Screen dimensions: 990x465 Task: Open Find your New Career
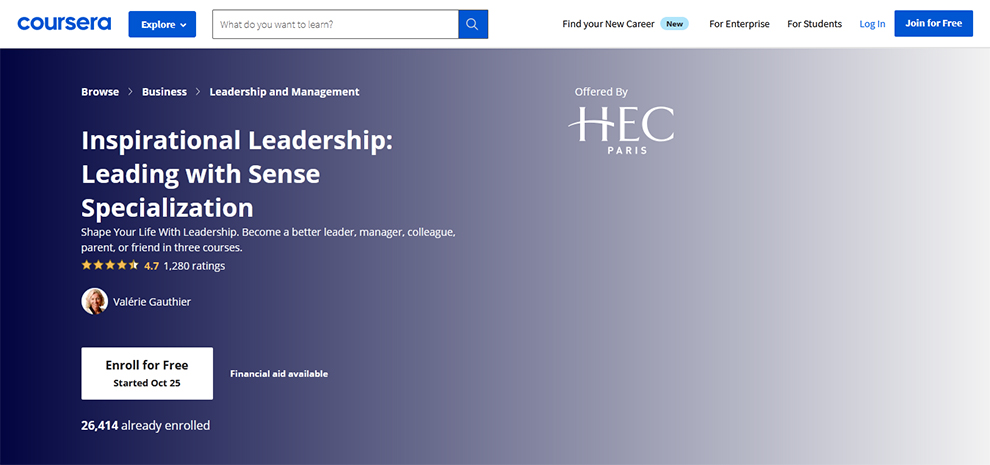tap(608, 24)
